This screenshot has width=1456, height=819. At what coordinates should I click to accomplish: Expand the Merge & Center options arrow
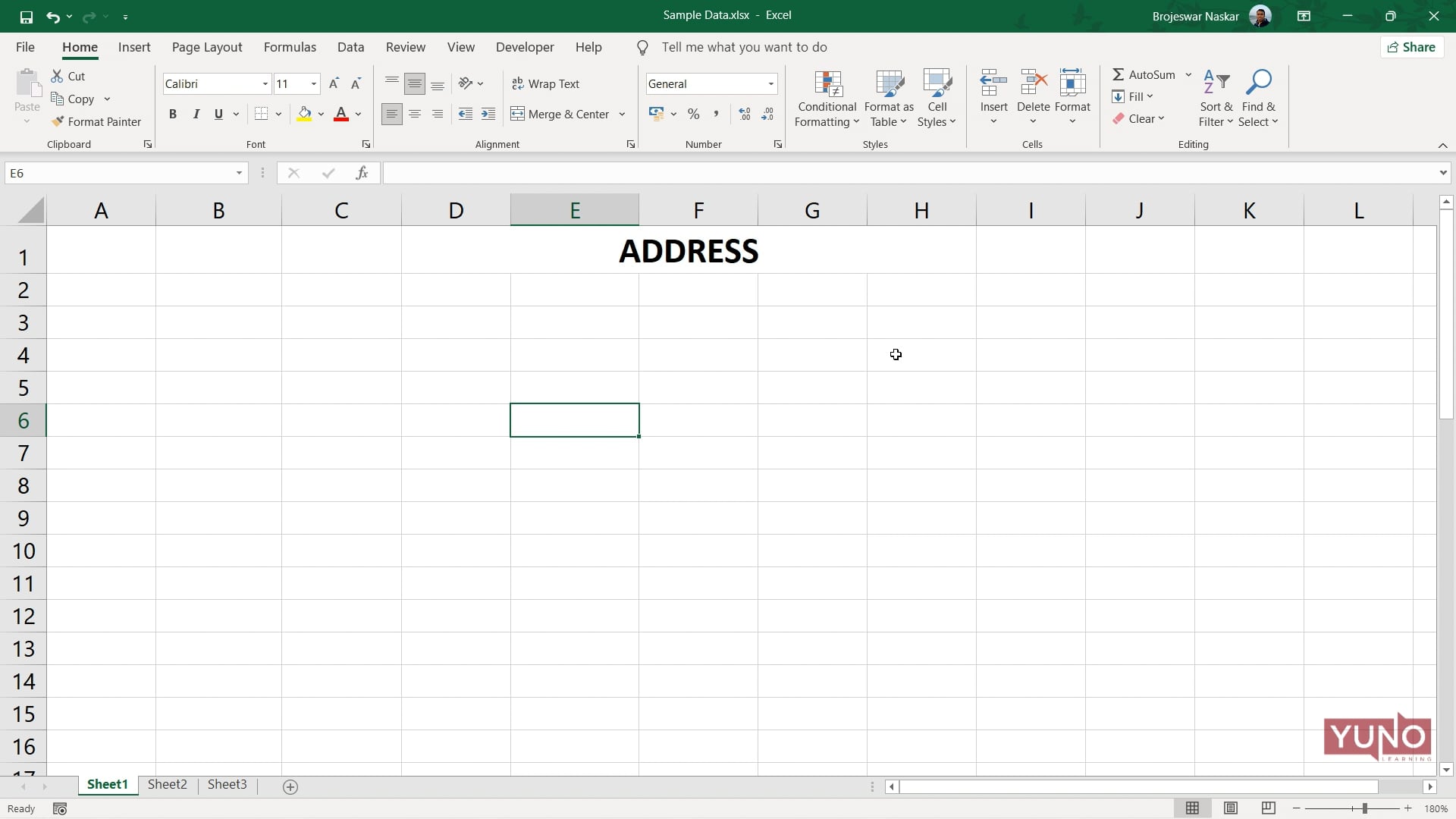tap(622, 114)
